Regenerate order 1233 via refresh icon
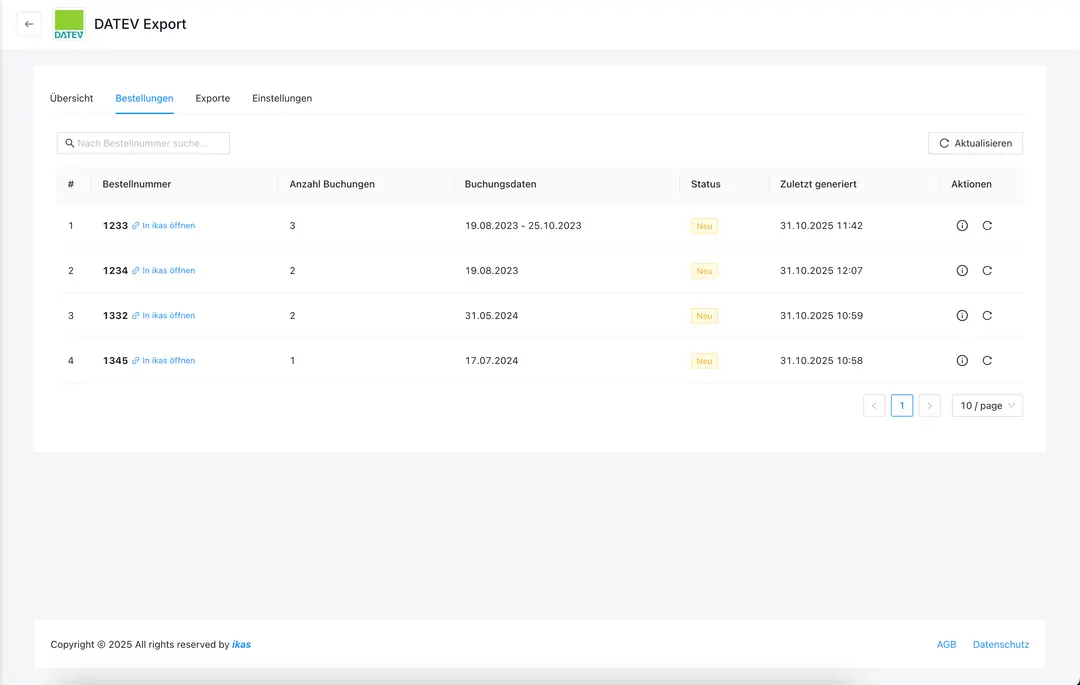 987,226
